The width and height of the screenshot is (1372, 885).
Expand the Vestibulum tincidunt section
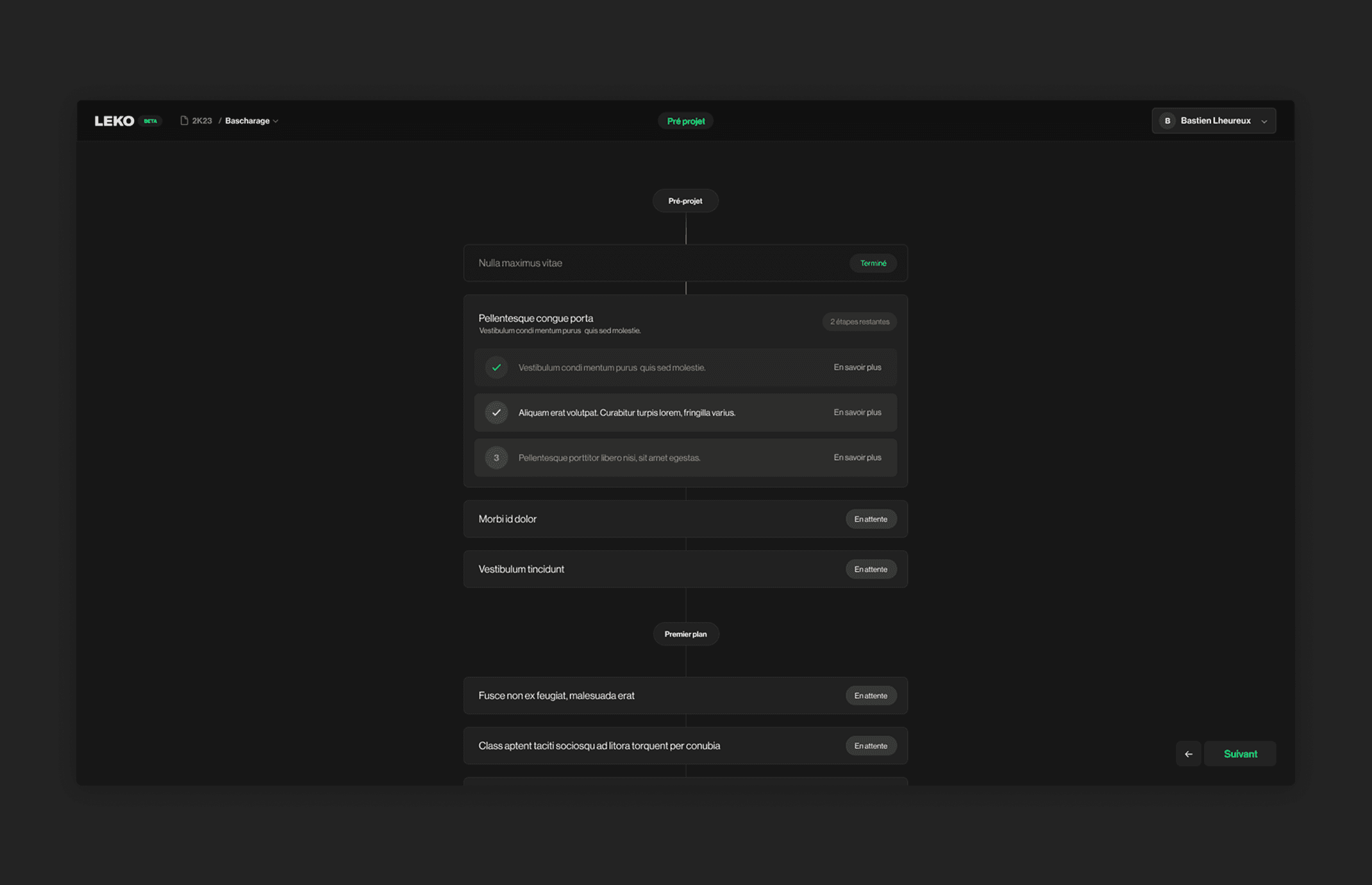coord(685,569)
